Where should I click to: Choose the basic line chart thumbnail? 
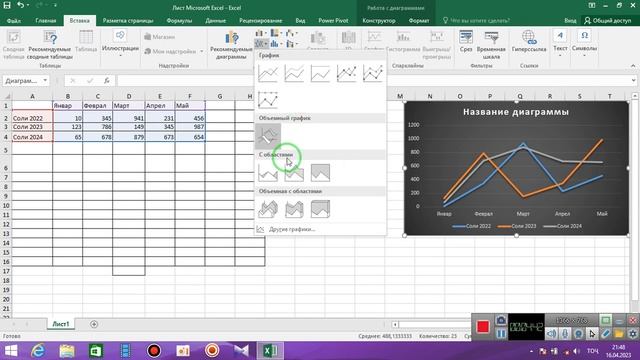268,73
